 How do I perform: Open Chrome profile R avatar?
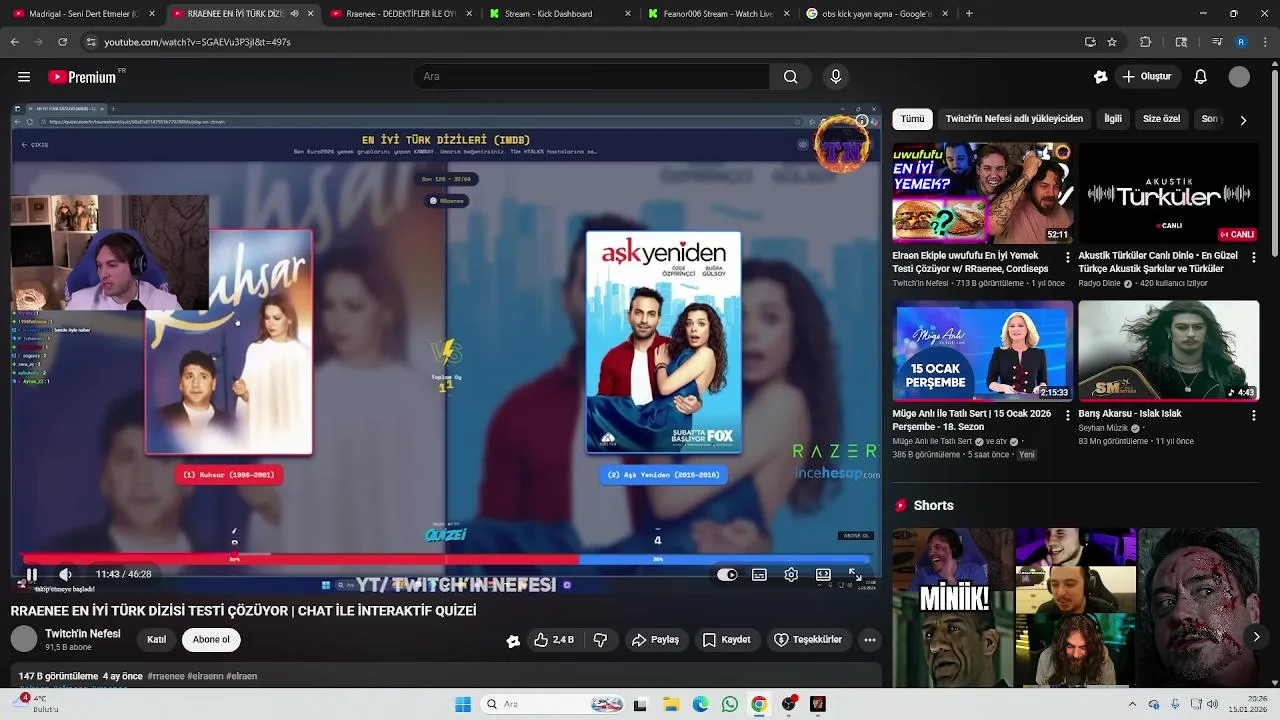1241,42
